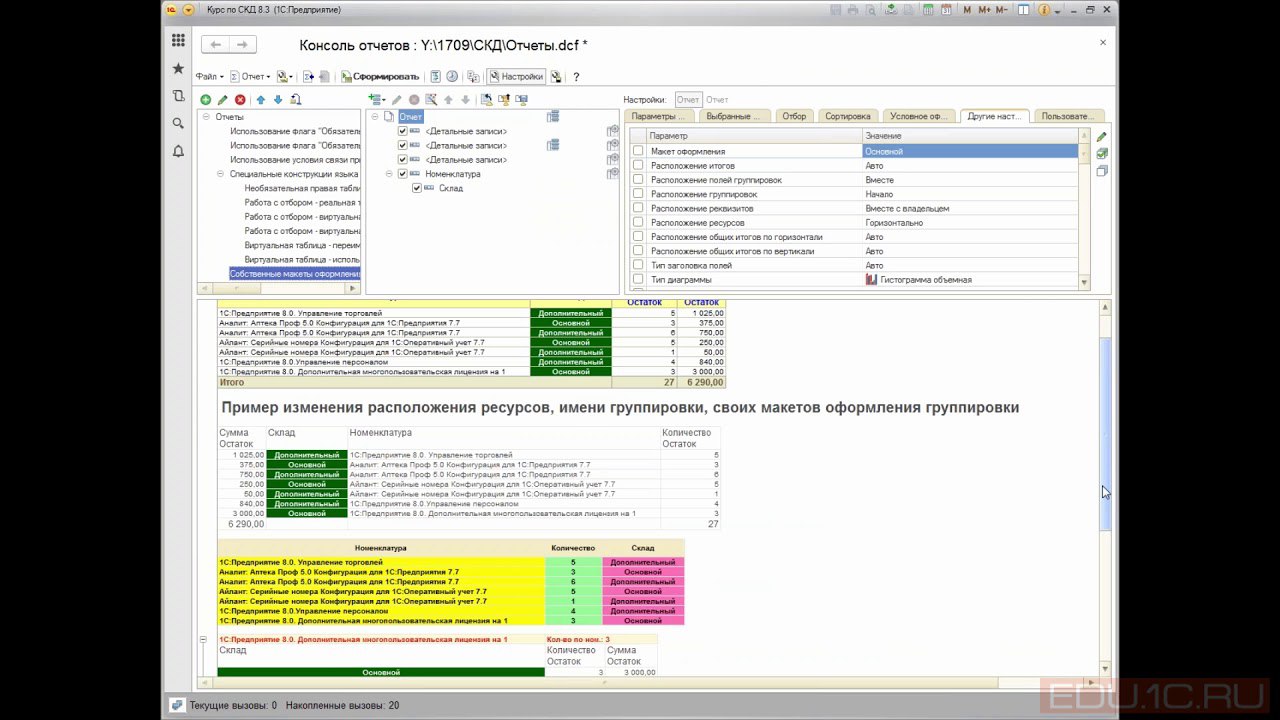Open dropdown arrow next to info icon
Screen dimensions: 1280x720
pyautogui.click(x=1056, y=10)
